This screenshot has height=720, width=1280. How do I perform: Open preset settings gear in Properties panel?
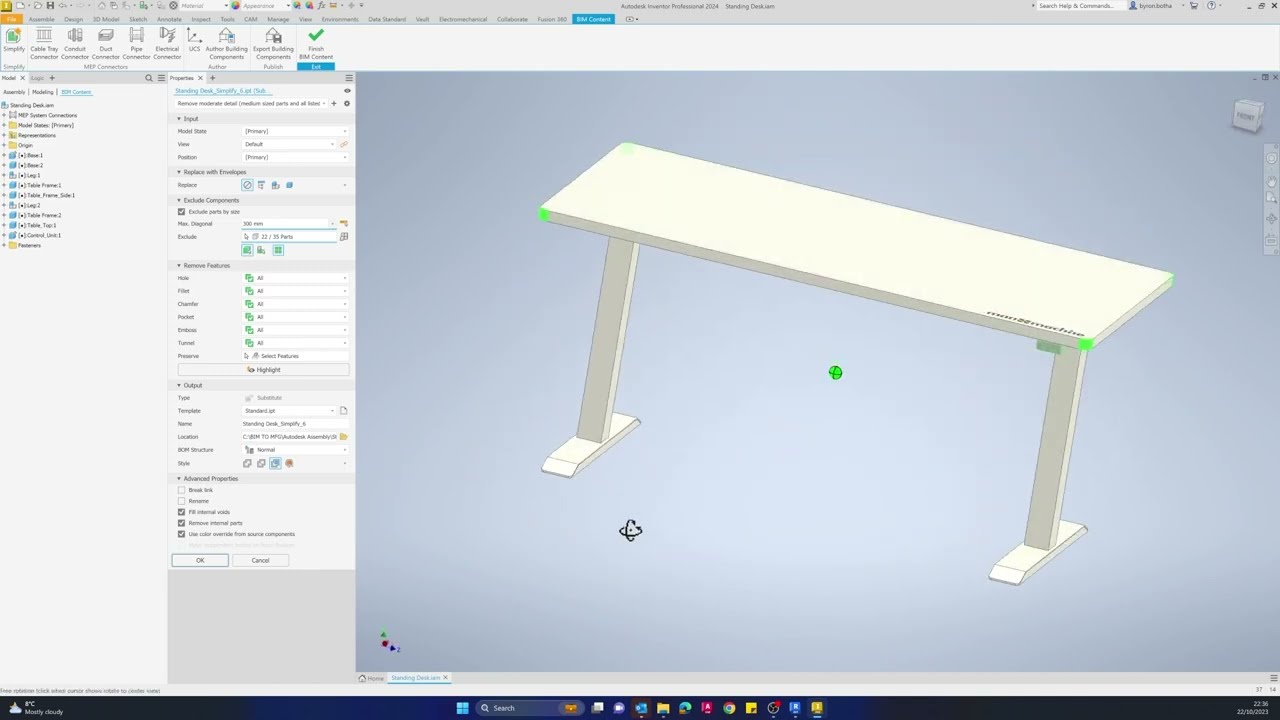pos(347,103)
